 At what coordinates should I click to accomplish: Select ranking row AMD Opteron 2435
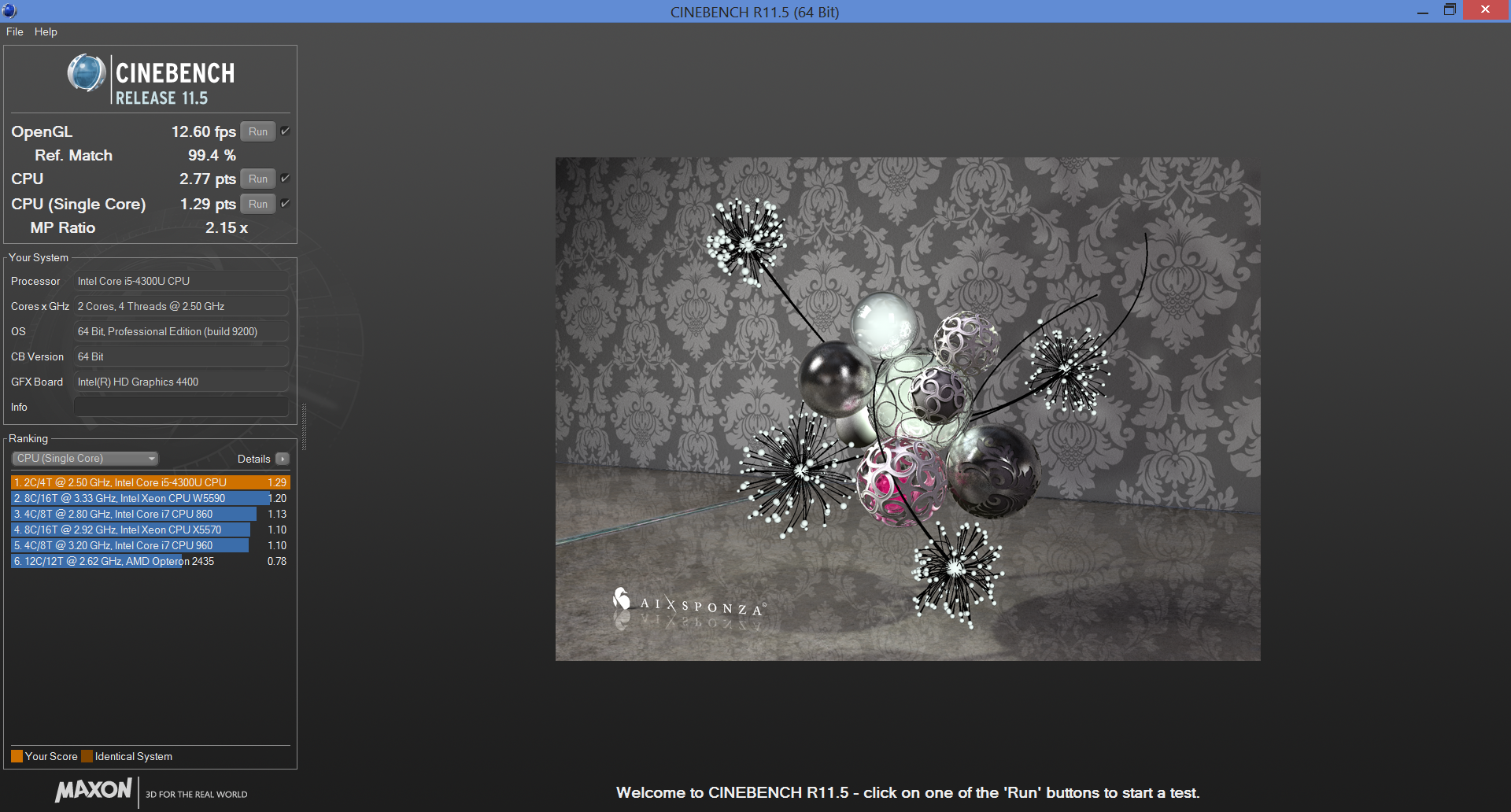pyautogui.click(x=150, y=561)
